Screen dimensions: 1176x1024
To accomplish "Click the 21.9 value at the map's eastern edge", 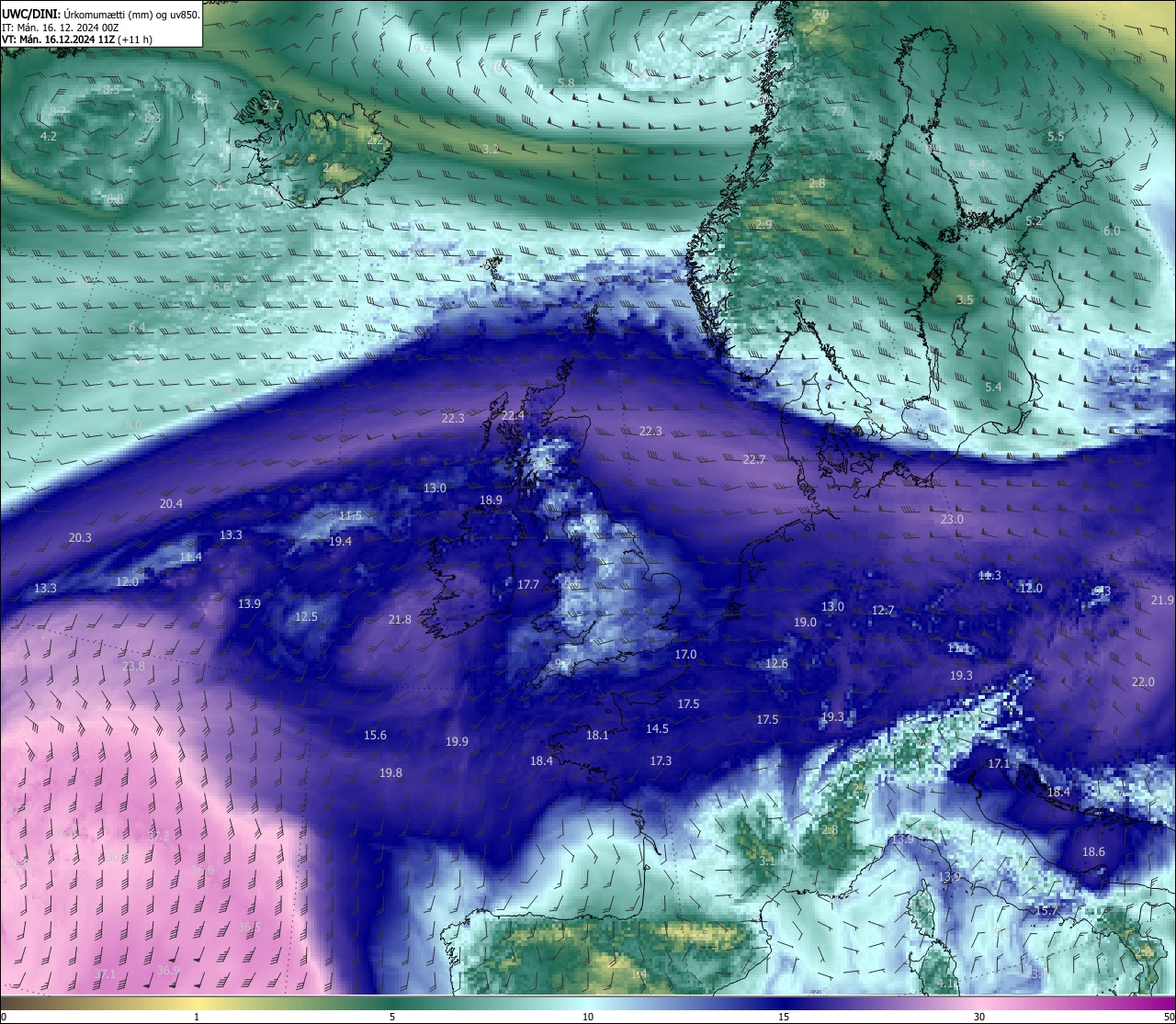I will [x=1162, y=600].
